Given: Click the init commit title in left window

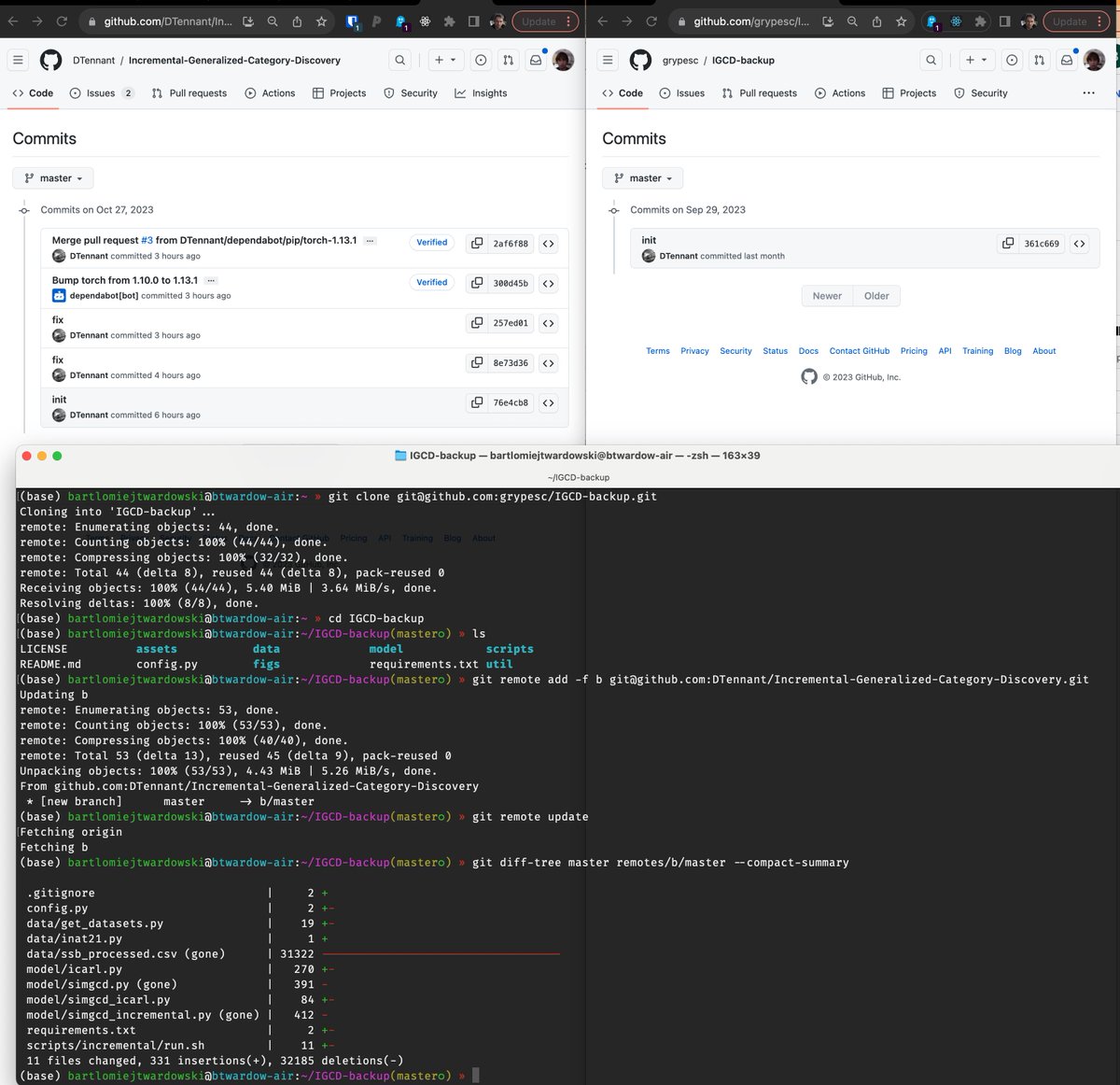Looking at the screenshot, I should tap(59, 400).
